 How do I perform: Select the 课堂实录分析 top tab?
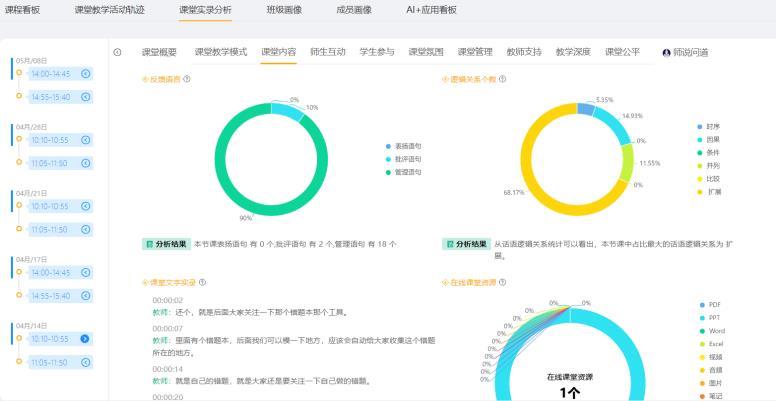[x=205, y=10]
